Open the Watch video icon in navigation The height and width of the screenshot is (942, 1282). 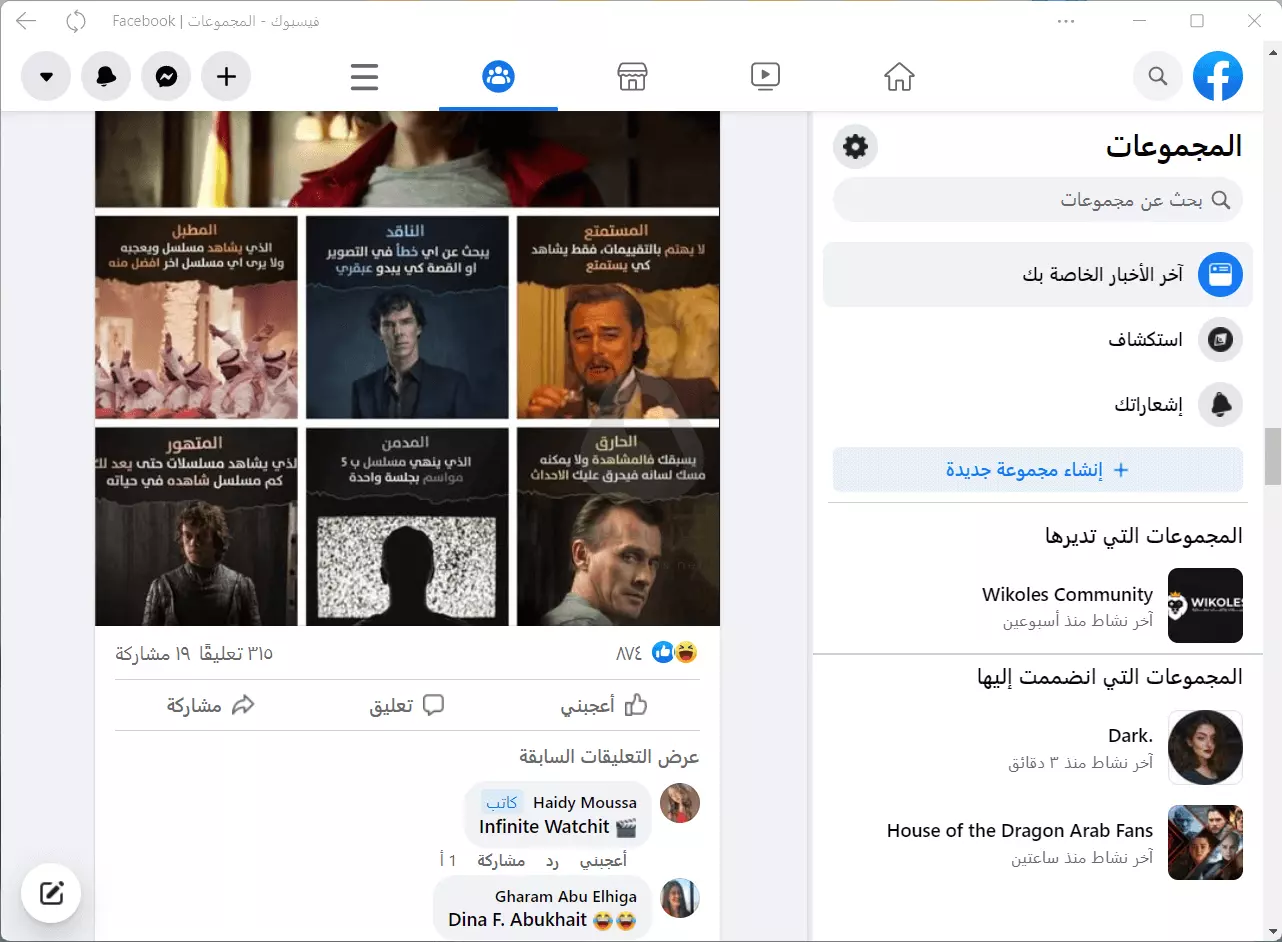[765, 76]
